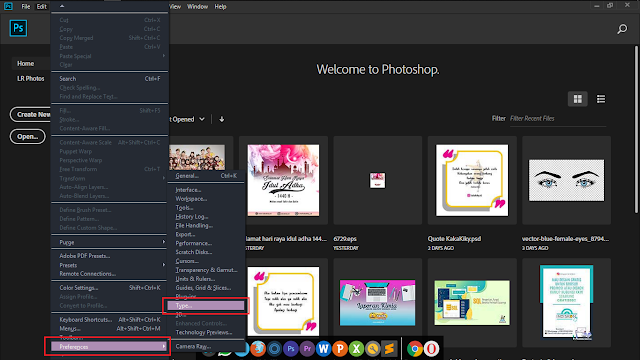Open the 6729.eps file thumbnail
Viewport: 640px width, 360px height.
pyautogui.click(x=378, y=180)
